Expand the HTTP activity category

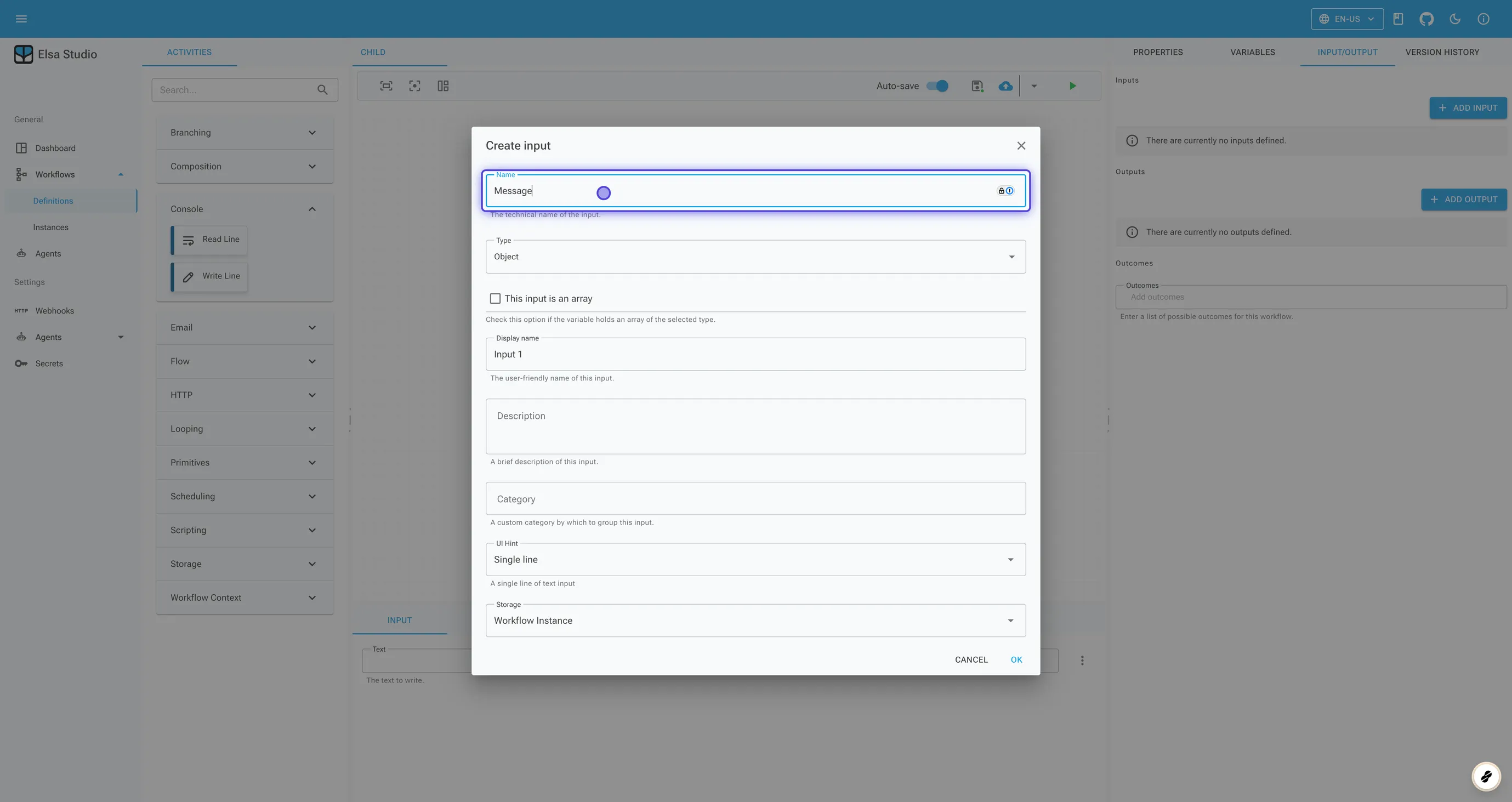(x=245, y=395)
